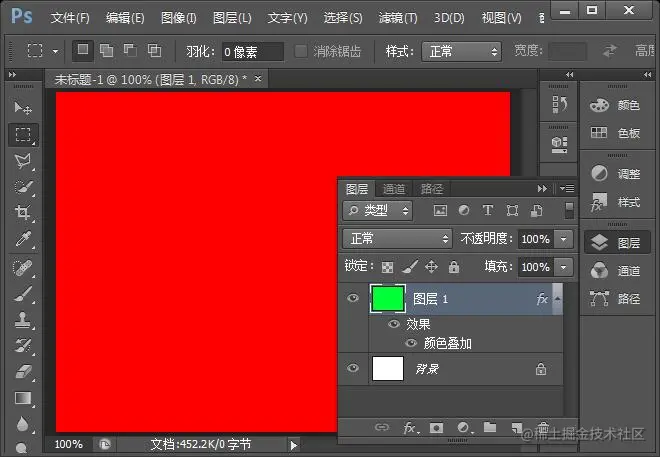Open the 填充 fill slider arrow

pyautogui.click(x=564, y=267)
